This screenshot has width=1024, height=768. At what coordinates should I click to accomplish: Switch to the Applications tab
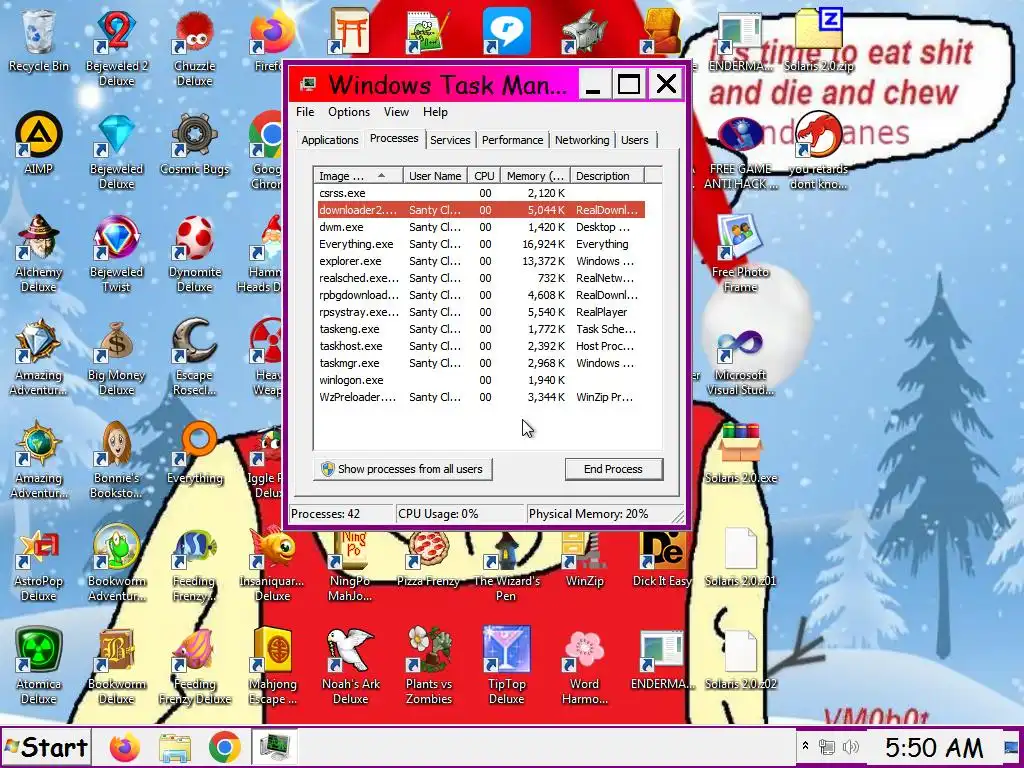[330, 140]
